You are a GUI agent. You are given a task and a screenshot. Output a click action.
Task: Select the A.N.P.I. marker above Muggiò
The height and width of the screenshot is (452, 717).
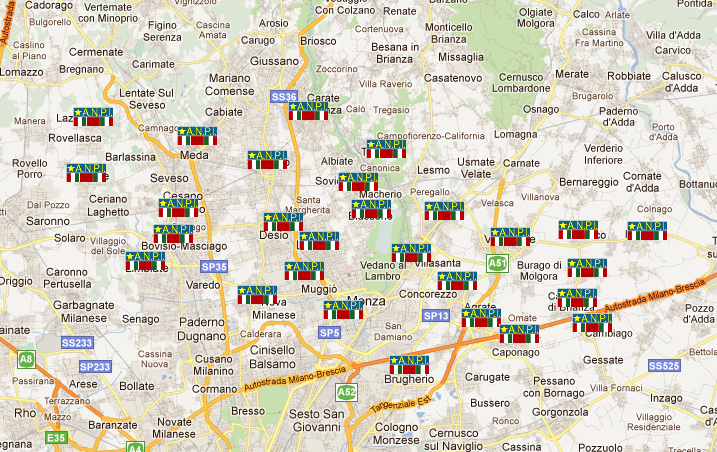(305, 271)
